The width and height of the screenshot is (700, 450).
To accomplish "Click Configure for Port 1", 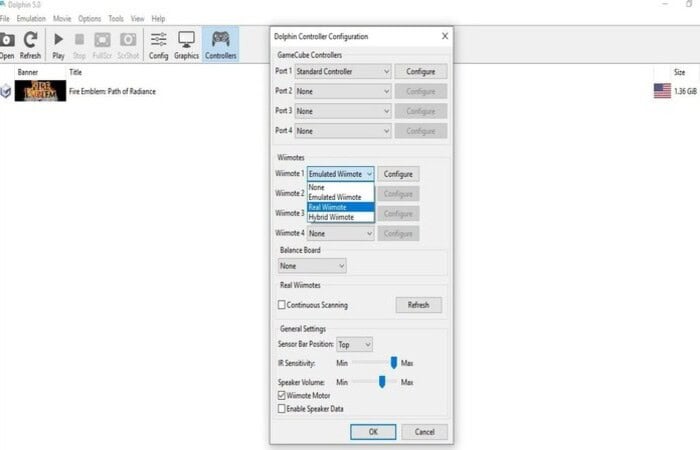I will (421, 71).
